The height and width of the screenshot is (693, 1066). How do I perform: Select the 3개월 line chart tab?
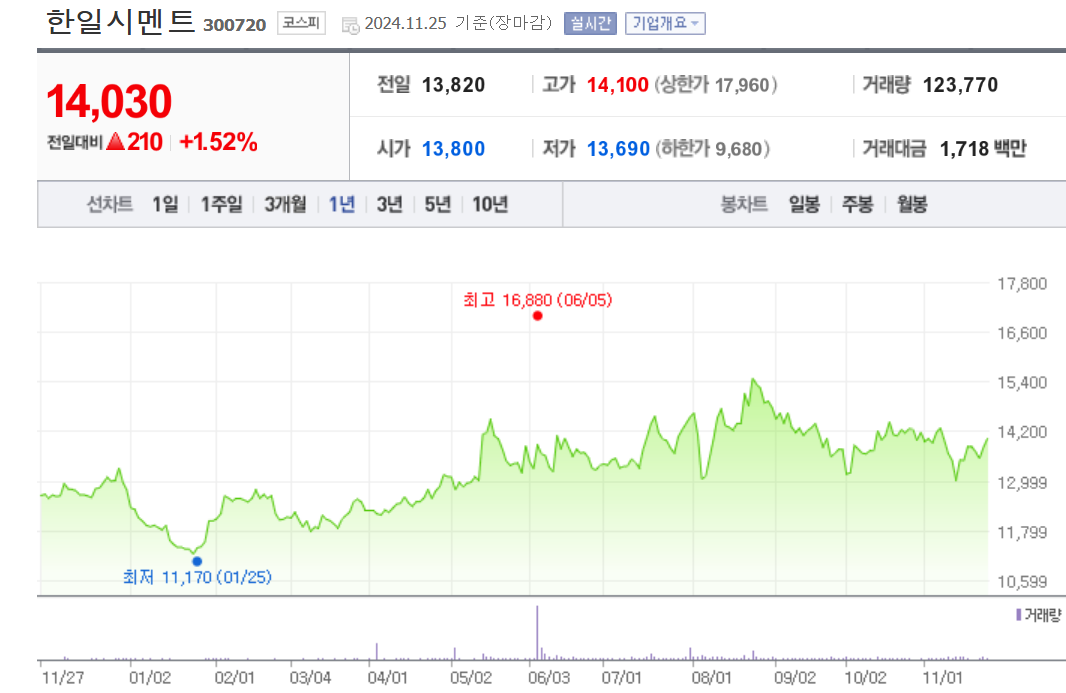(x=285, y=204)
